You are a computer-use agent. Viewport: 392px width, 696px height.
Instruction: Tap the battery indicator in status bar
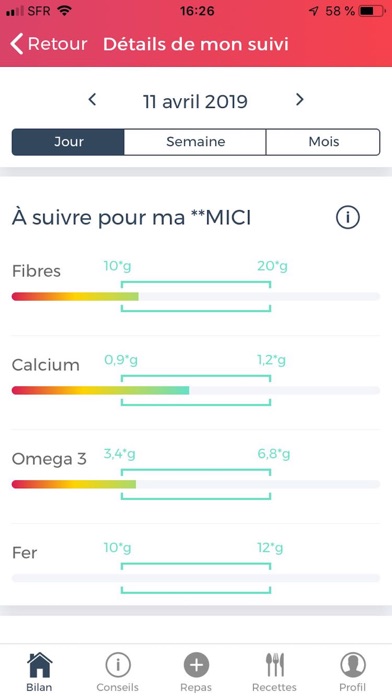(373, 11)
